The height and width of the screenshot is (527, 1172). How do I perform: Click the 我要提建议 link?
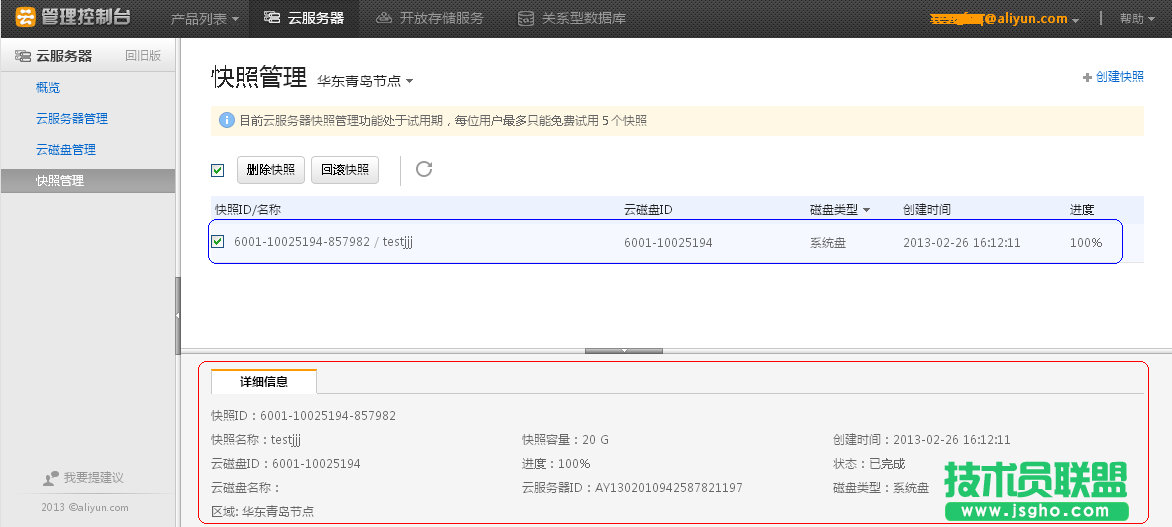pyautogui.click(x=93, y=478)
